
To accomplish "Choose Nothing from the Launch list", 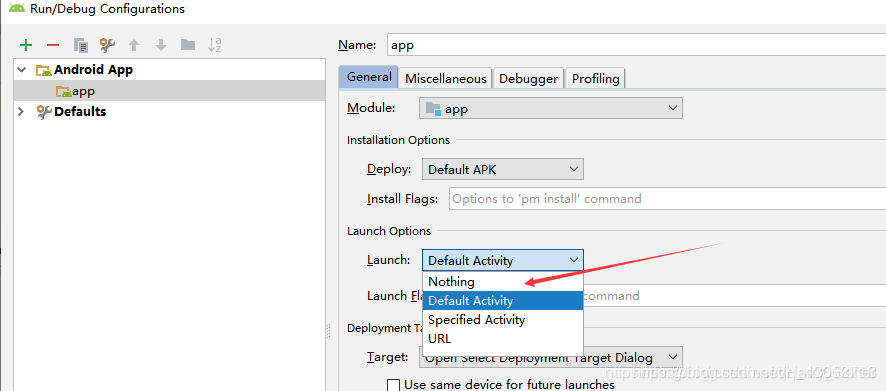I will click(x=503, y=281).
